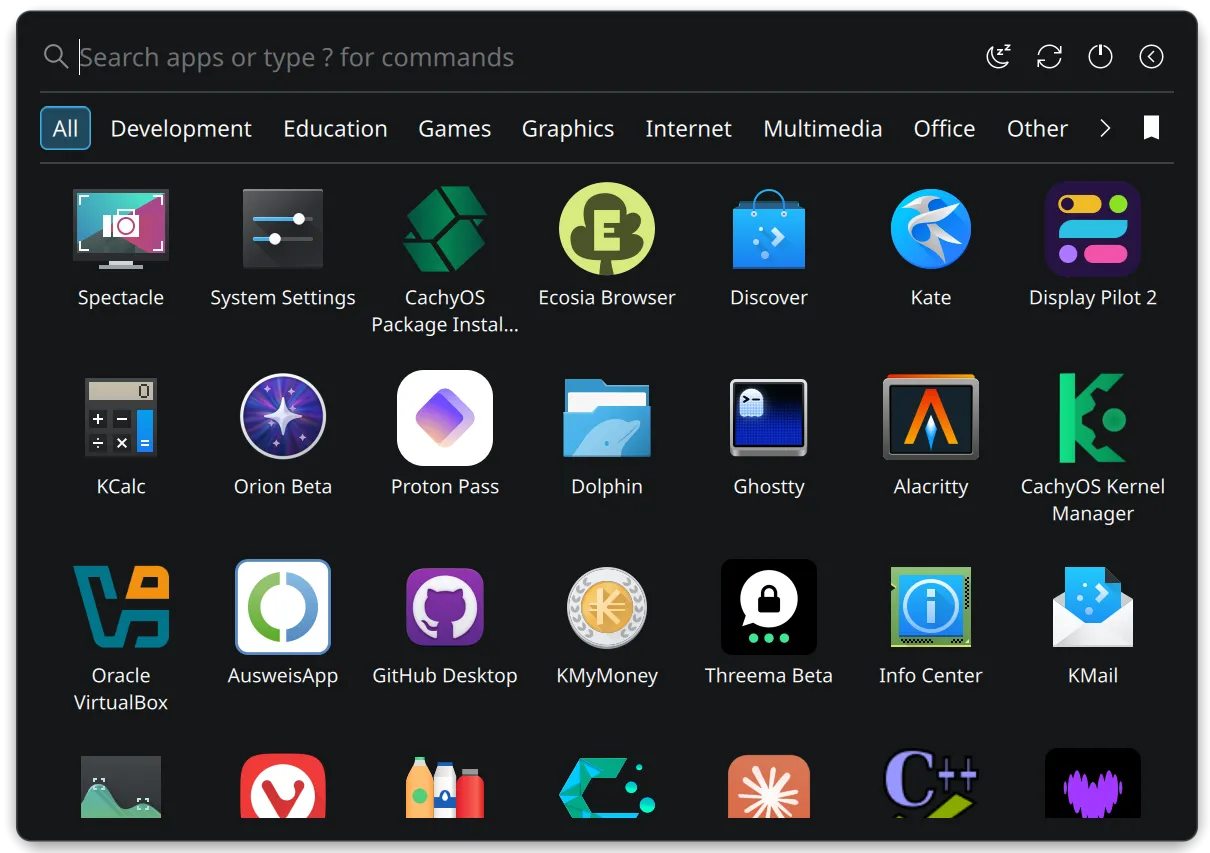Switch to the Games category
This screenshot has width=1210, height=853.
click(x=455, y=128)
